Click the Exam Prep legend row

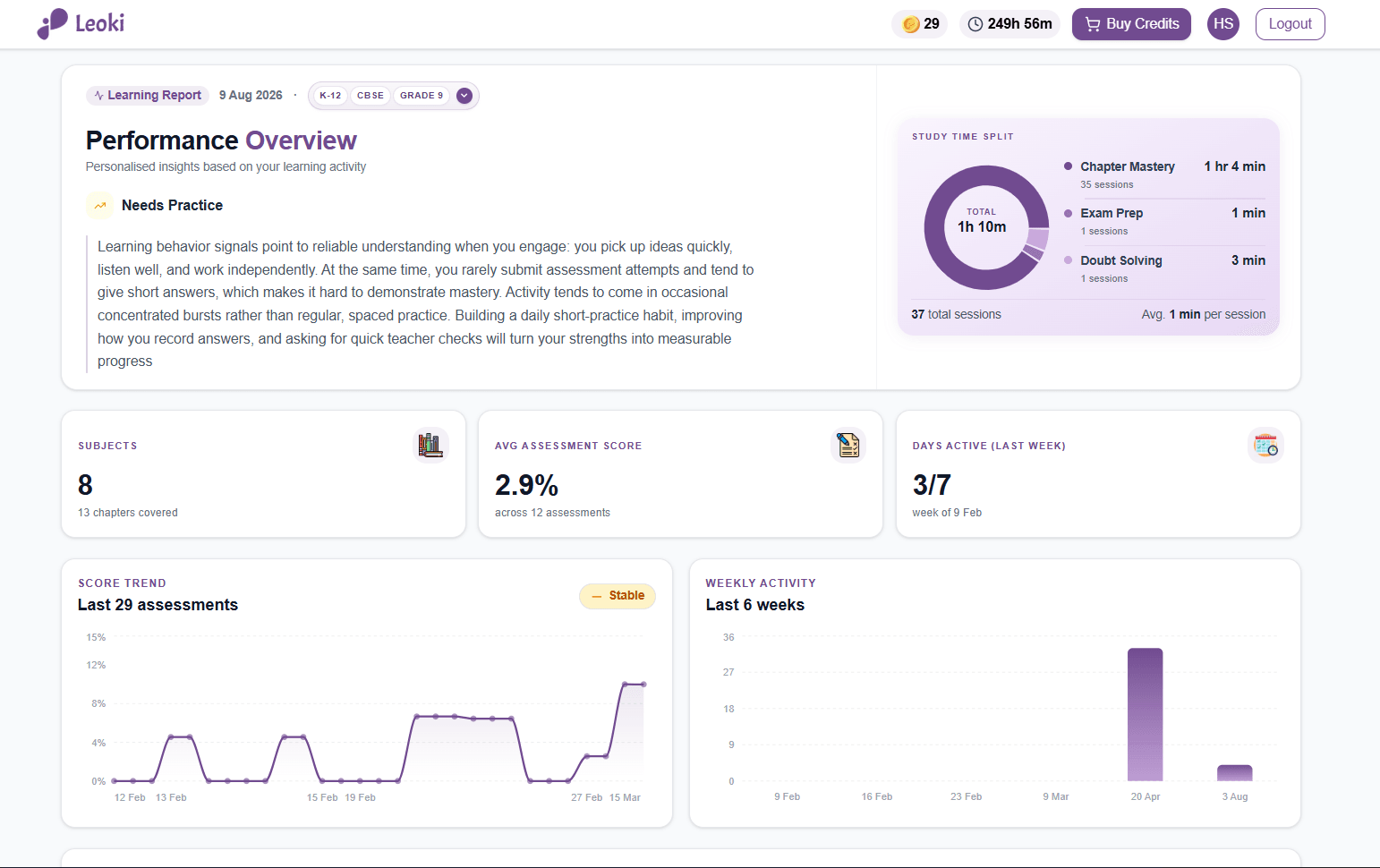coord(1164,222)
